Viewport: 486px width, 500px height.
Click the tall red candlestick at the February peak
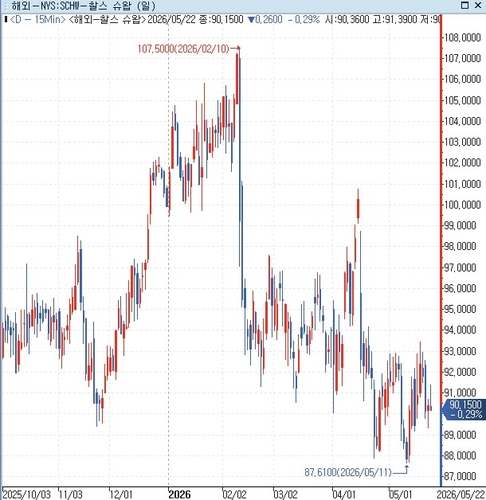click(x=237, y=78)
